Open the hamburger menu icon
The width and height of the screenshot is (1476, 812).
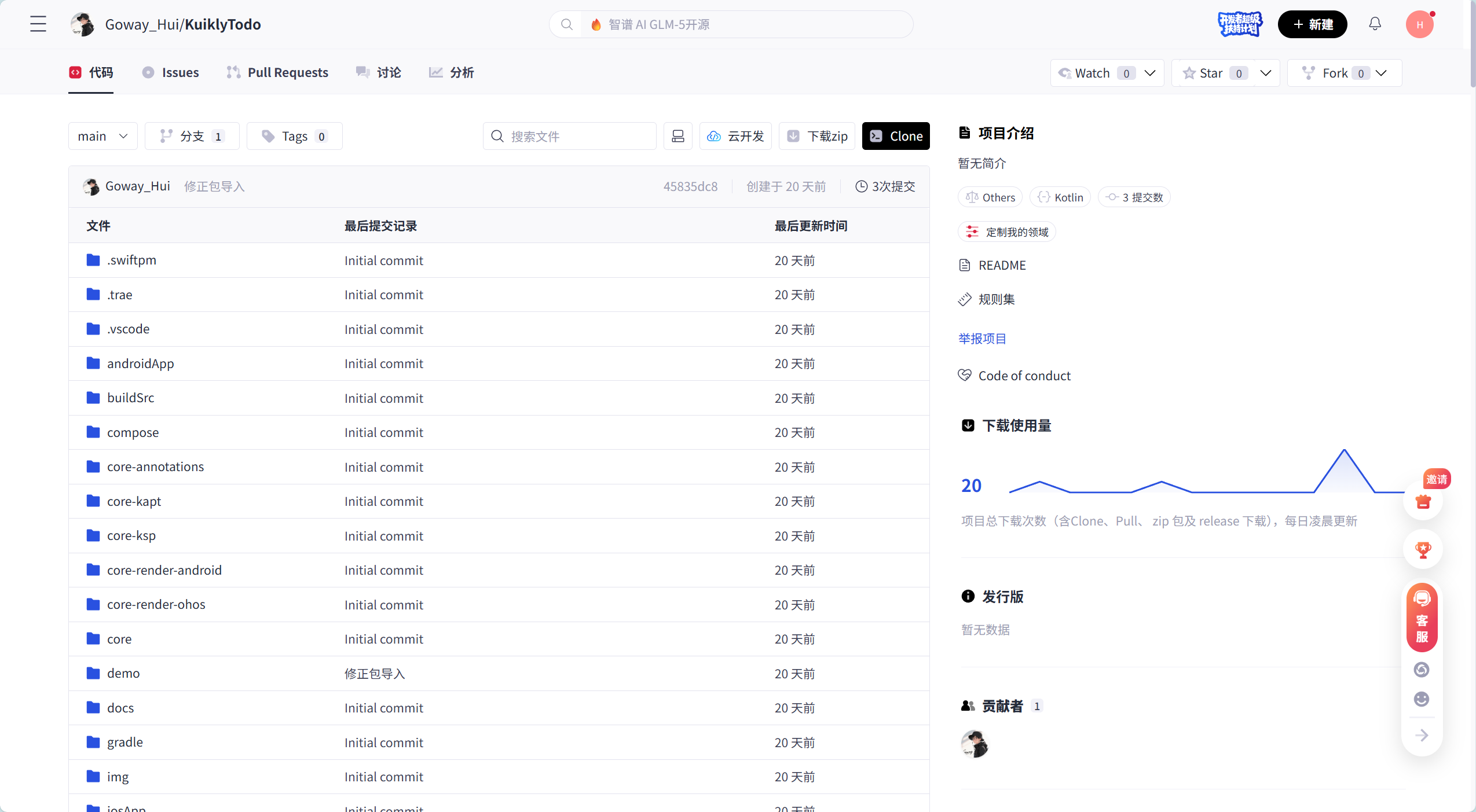pyautogui.click(x=38, y=24)
